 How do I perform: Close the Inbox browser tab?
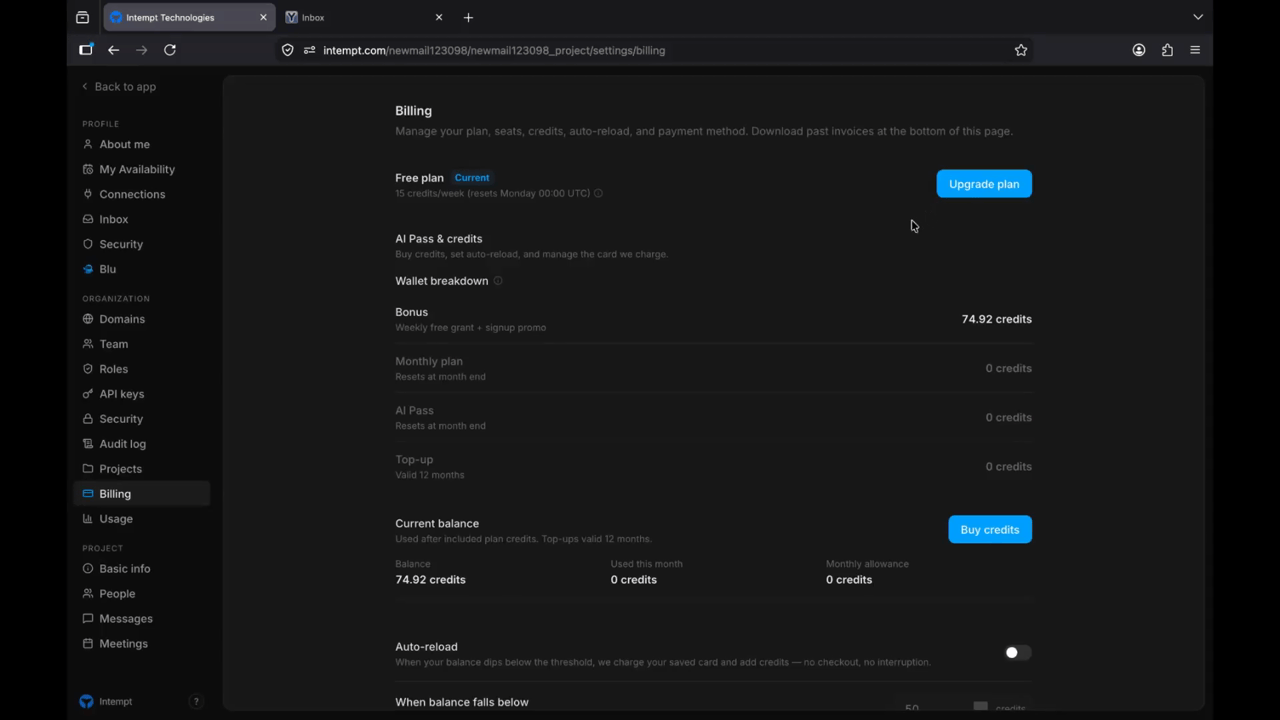click(x=439, y=17)
